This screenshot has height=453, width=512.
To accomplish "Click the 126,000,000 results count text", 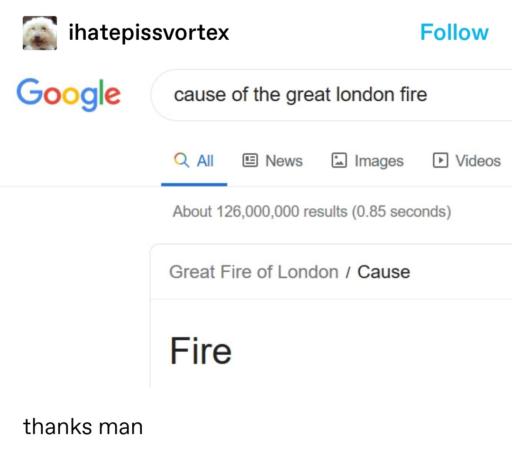I will [x=312, y=212].
